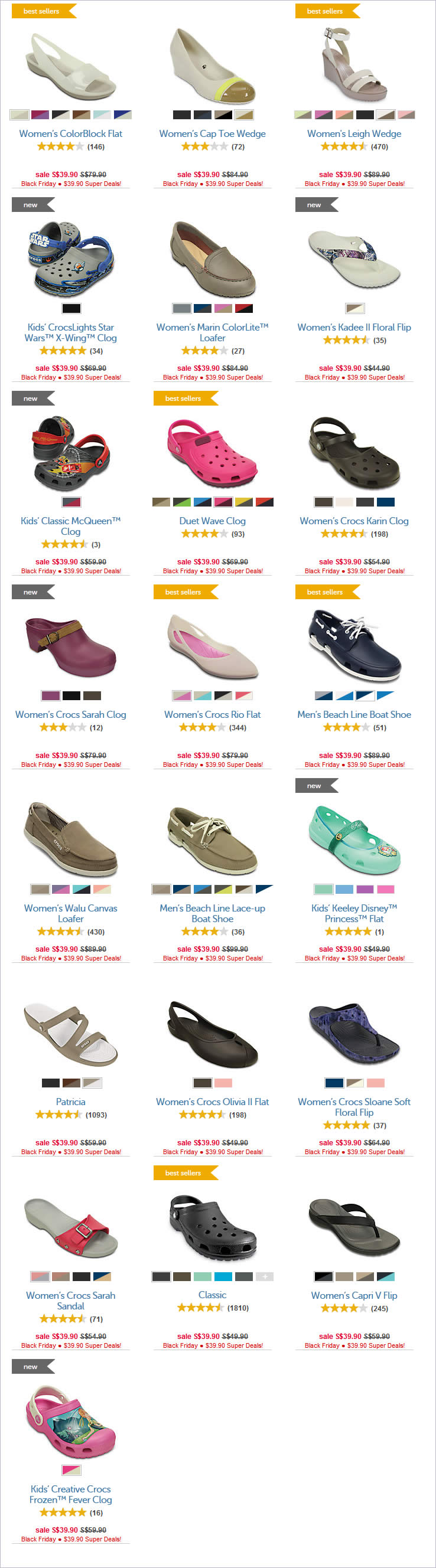The image size is (436, 1568).
Task: Expand more colors for Classic clog
Action: click(264, 1276)
